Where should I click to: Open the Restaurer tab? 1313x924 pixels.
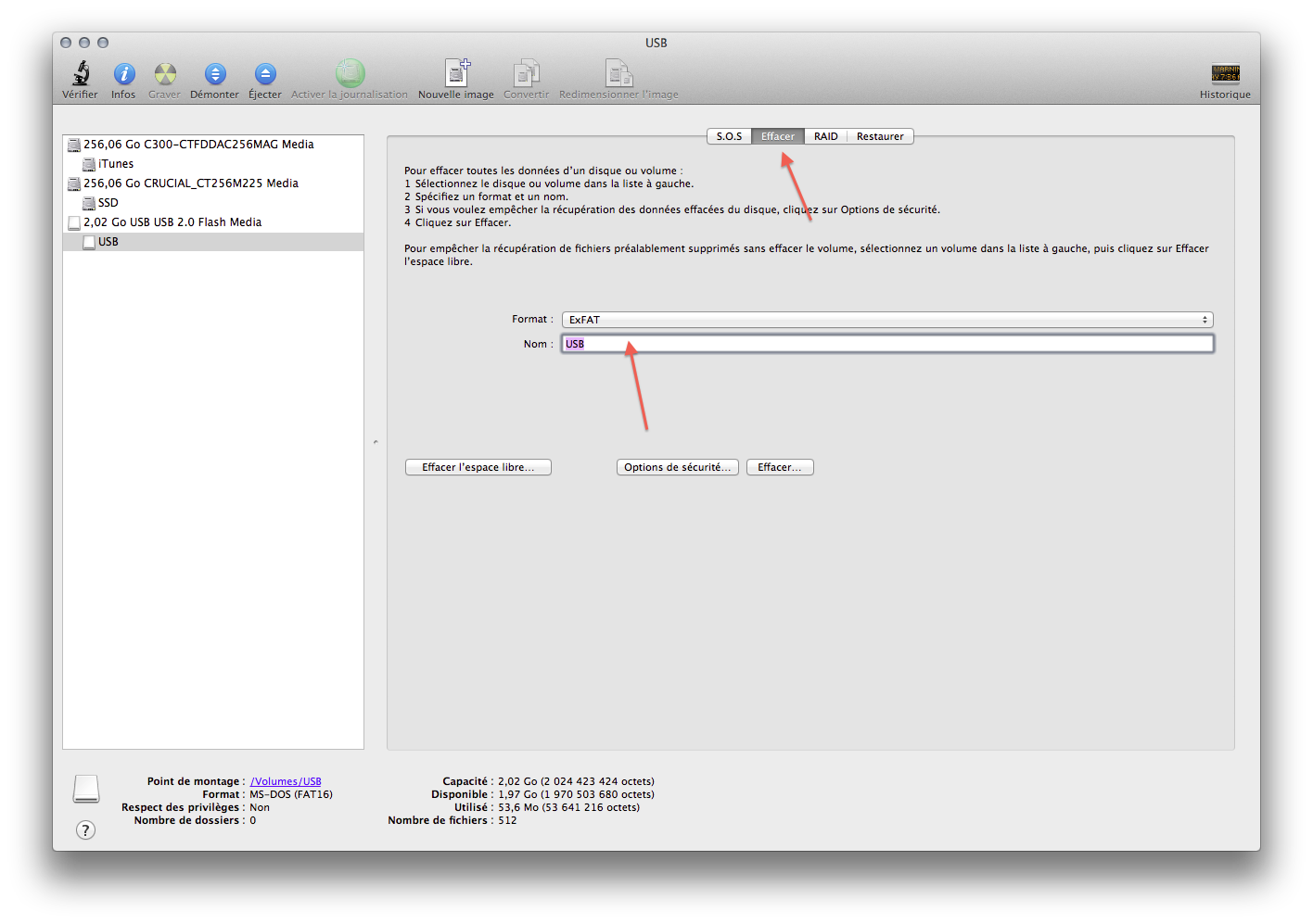point(879,136)
